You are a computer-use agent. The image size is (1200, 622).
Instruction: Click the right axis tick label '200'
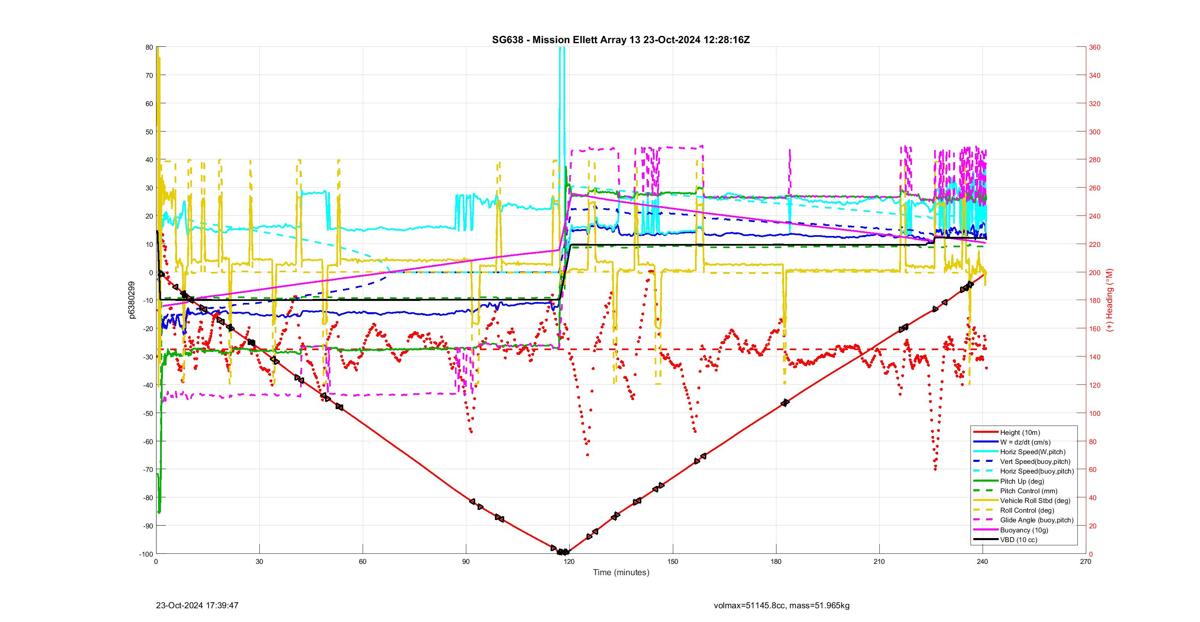pos(1095,272)
